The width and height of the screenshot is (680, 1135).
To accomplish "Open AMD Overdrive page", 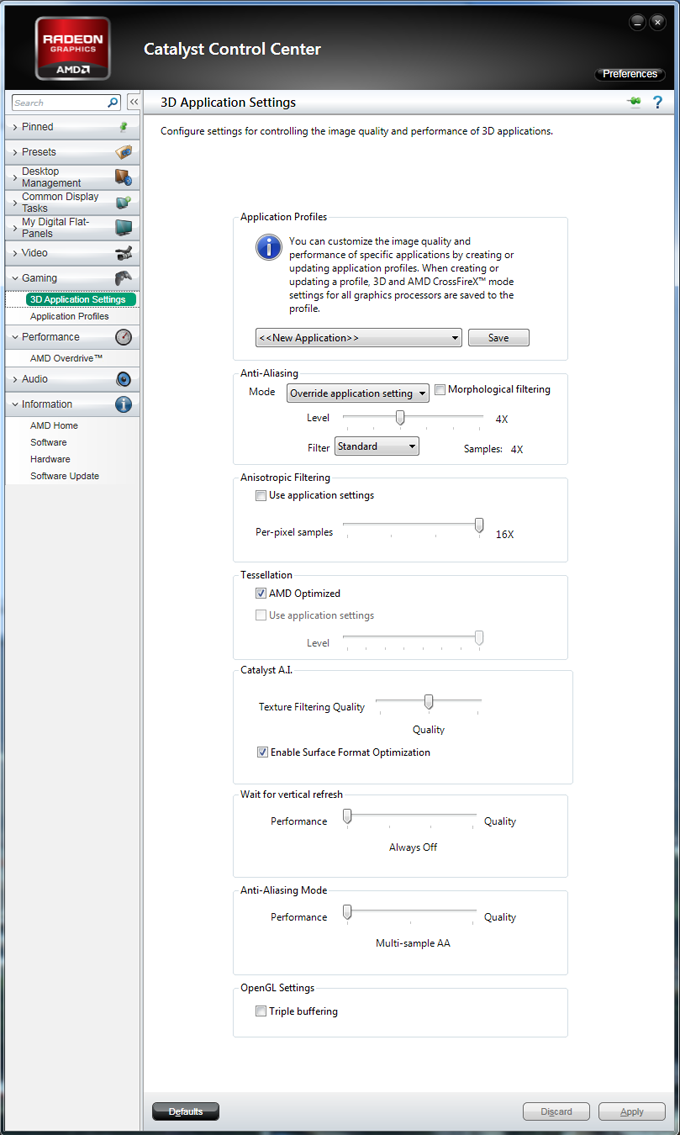I will [x=67, y=359].
